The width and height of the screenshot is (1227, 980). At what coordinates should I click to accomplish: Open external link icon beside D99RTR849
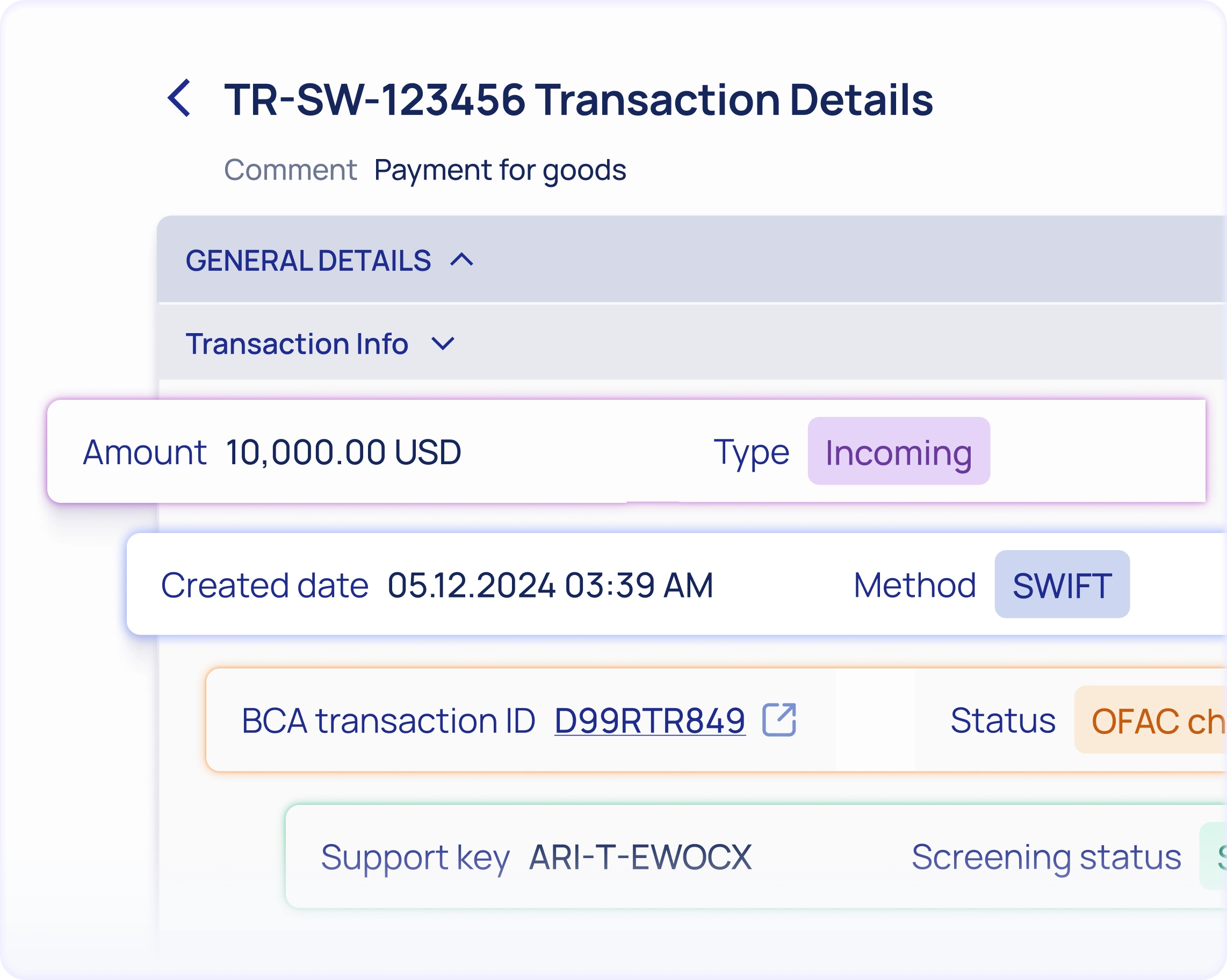click(778, 720)
